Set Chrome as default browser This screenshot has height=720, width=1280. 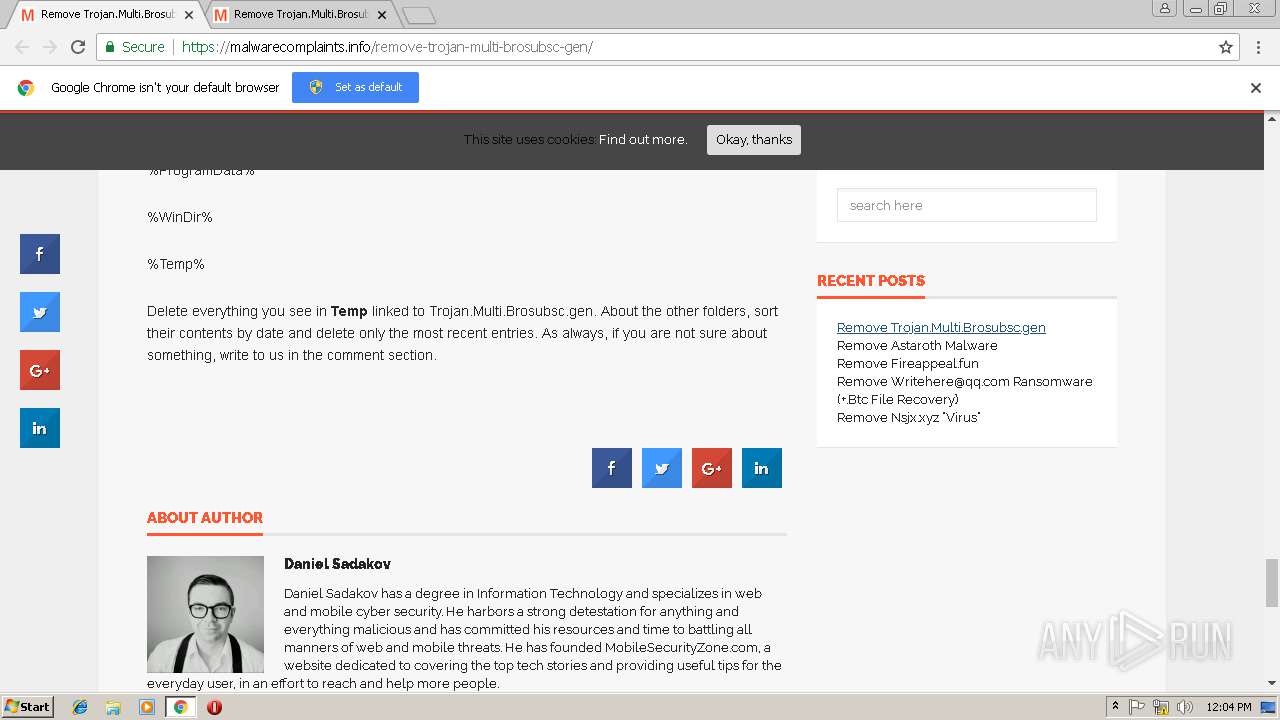coord(355,87)
